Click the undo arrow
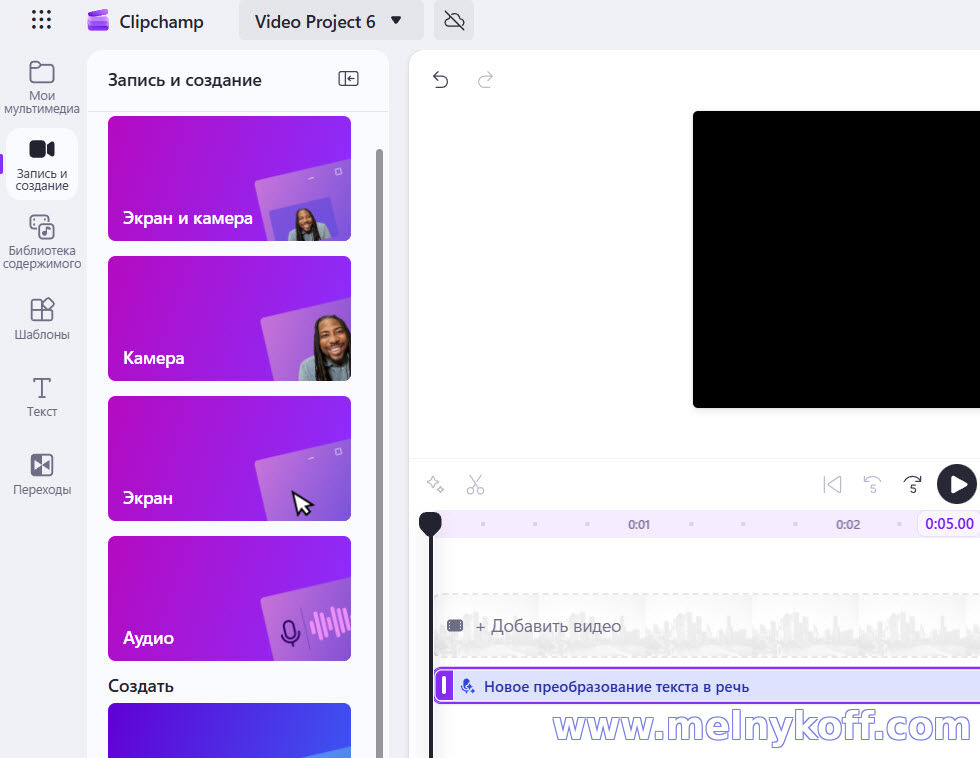 click(440, 80)
